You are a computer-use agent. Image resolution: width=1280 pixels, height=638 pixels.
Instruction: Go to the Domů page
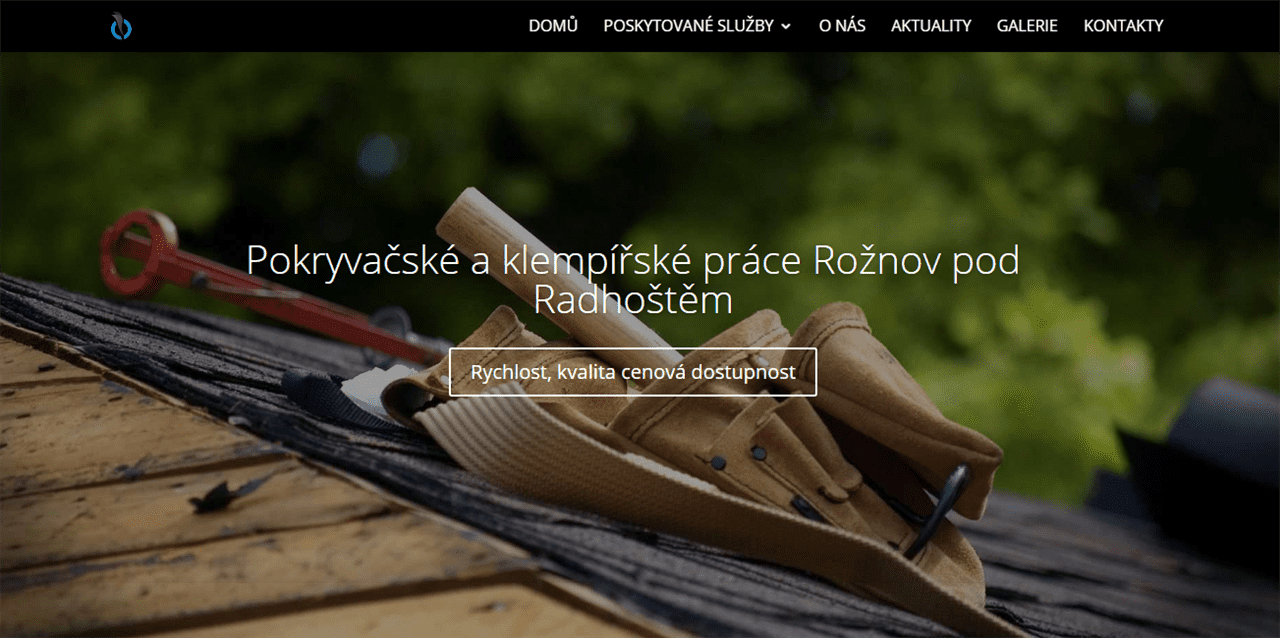(553, 26)
